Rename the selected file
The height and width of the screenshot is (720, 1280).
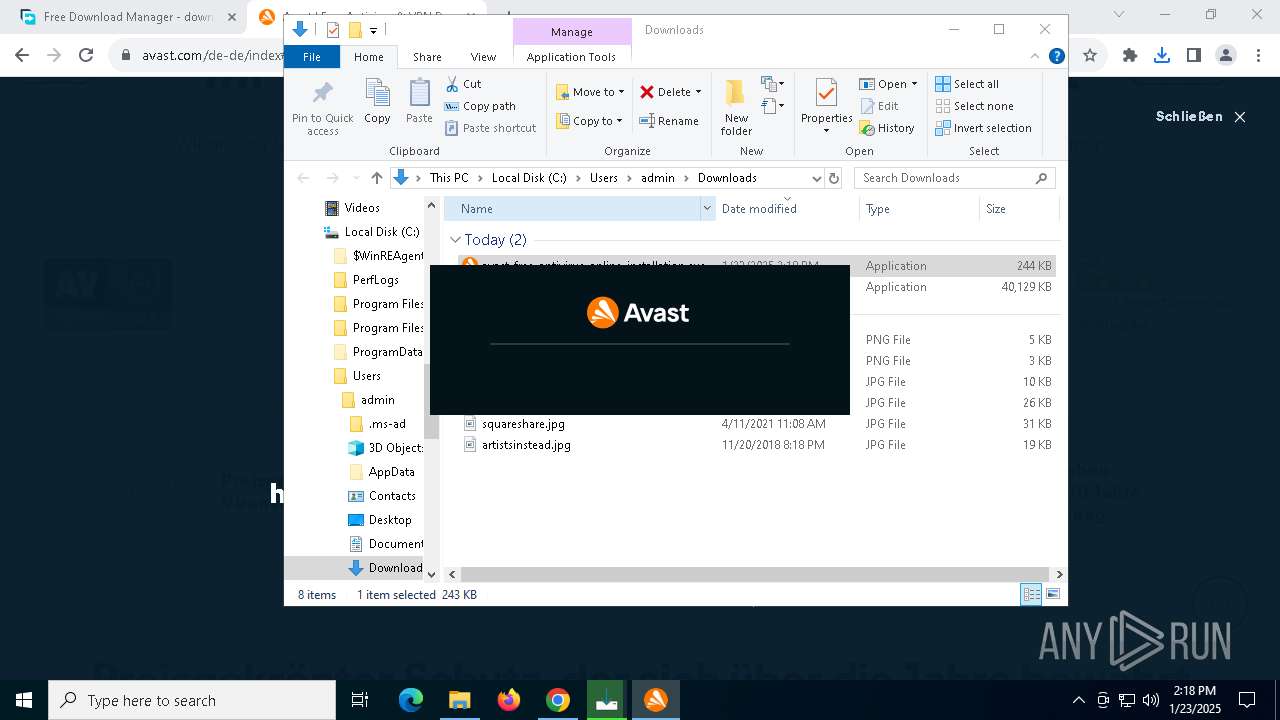coord(669,121)
